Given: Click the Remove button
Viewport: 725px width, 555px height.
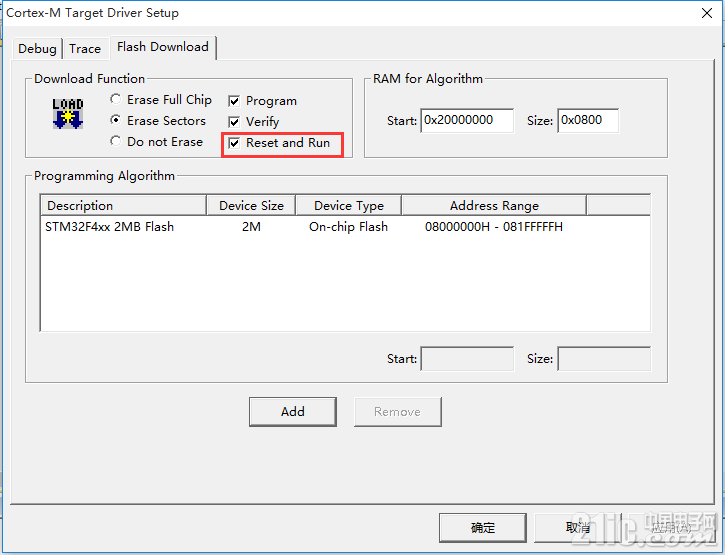Looking at the screenshot, I should click(398, 412).
